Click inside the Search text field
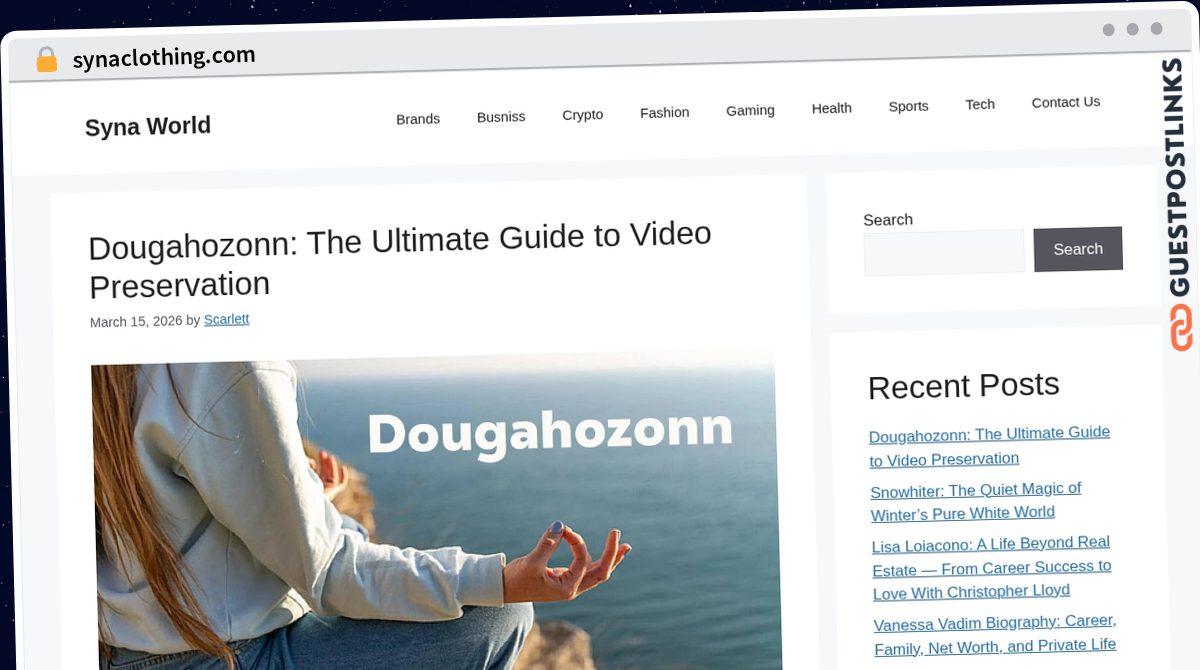Image resolution: width=1200 pixels, height=670 pixels. (944, 252)
